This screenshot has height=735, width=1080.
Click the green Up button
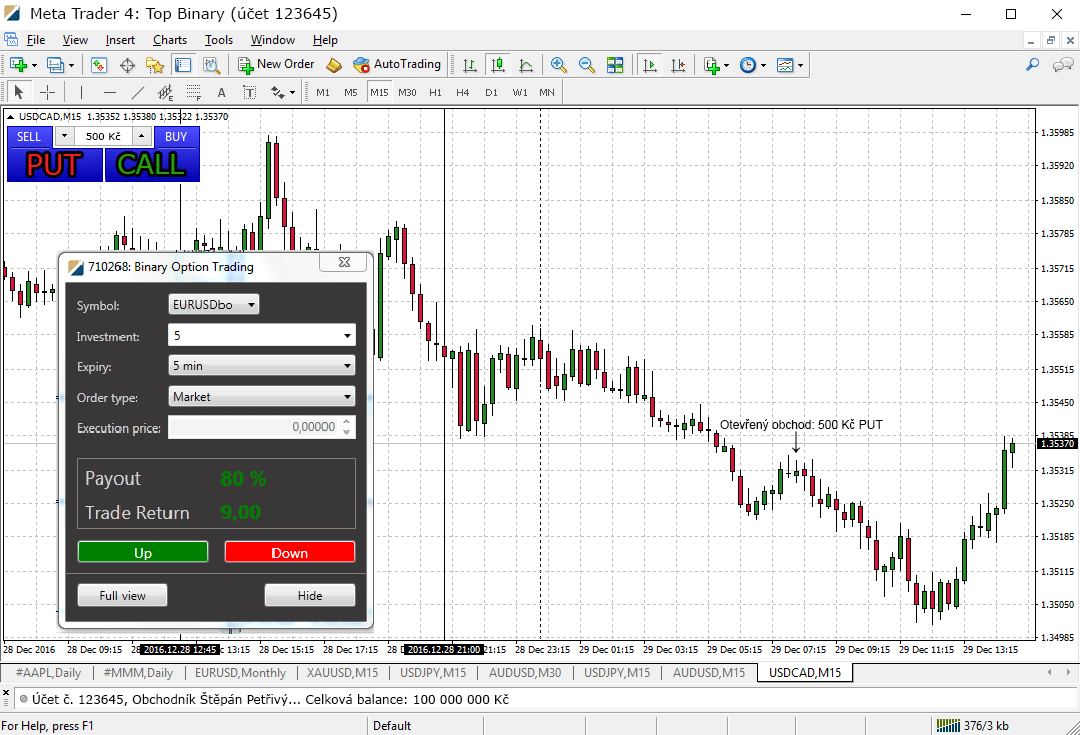(x=143, y=552)
